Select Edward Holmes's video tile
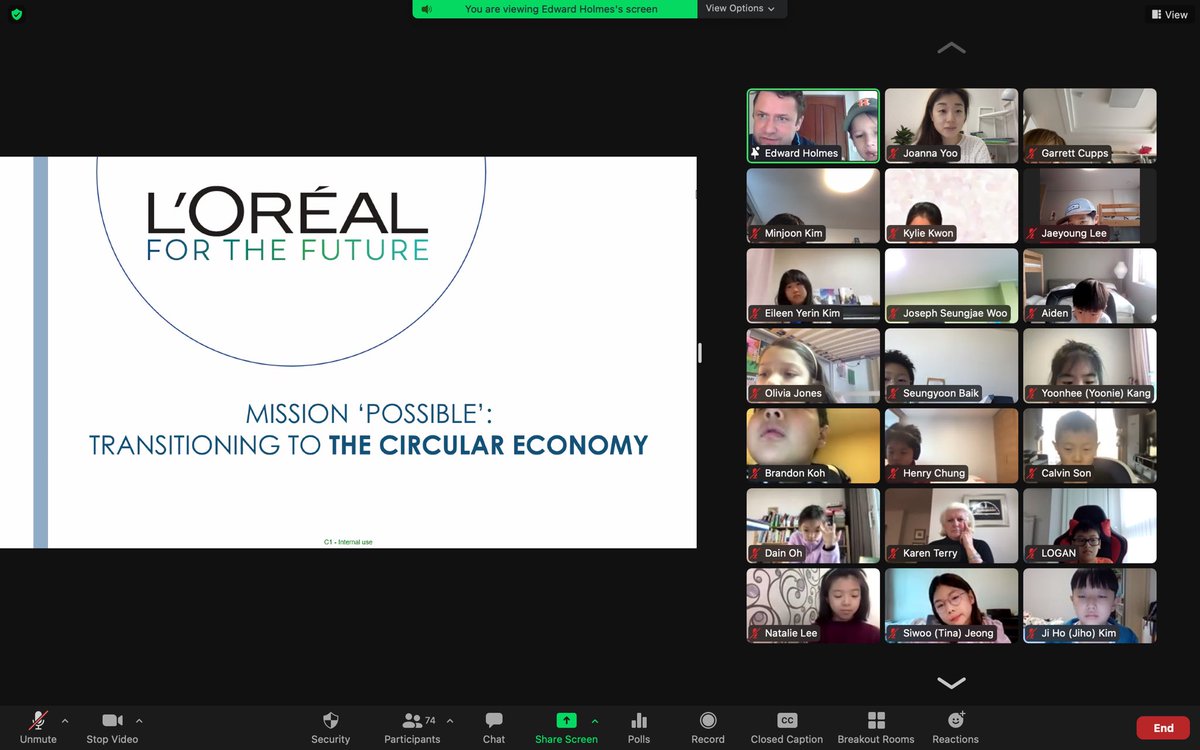1200x750 pixels. pos(813,125)
